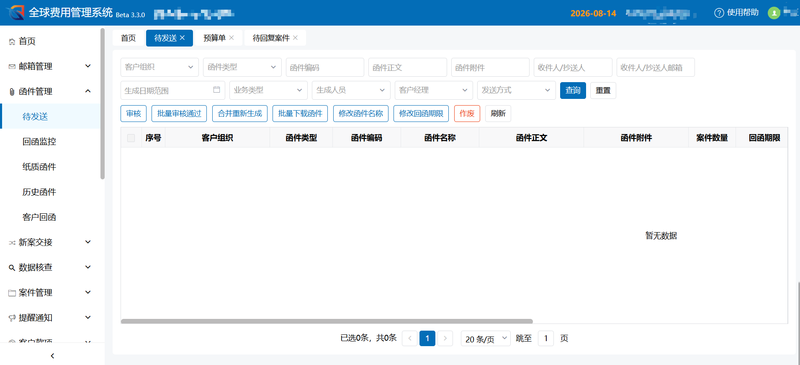Click the 案件数量 column header
The height and width of the screenshot is (365, 800).
coord(712,138)
